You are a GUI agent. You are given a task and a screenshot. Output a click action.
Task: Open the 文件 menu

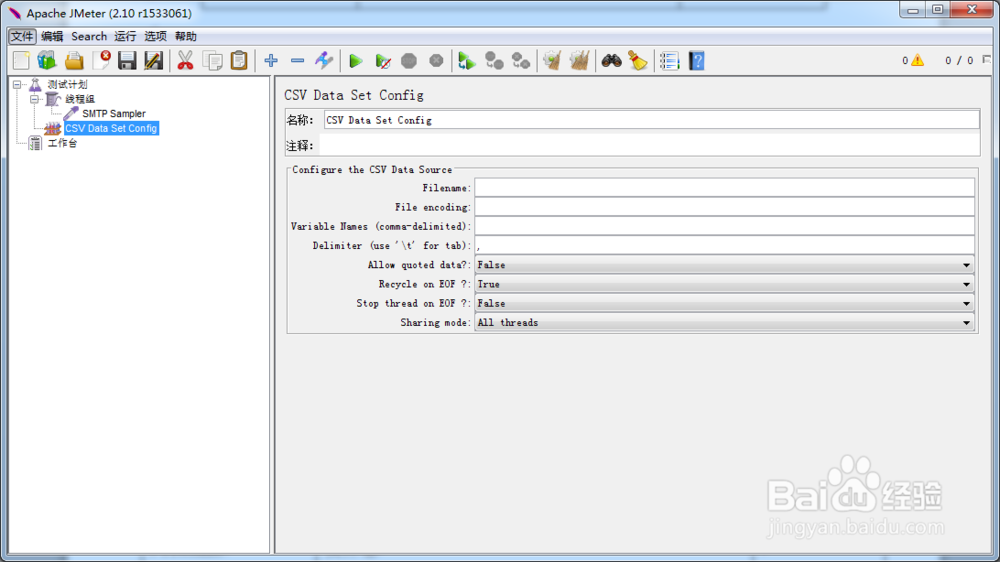(x=22, y=36)
